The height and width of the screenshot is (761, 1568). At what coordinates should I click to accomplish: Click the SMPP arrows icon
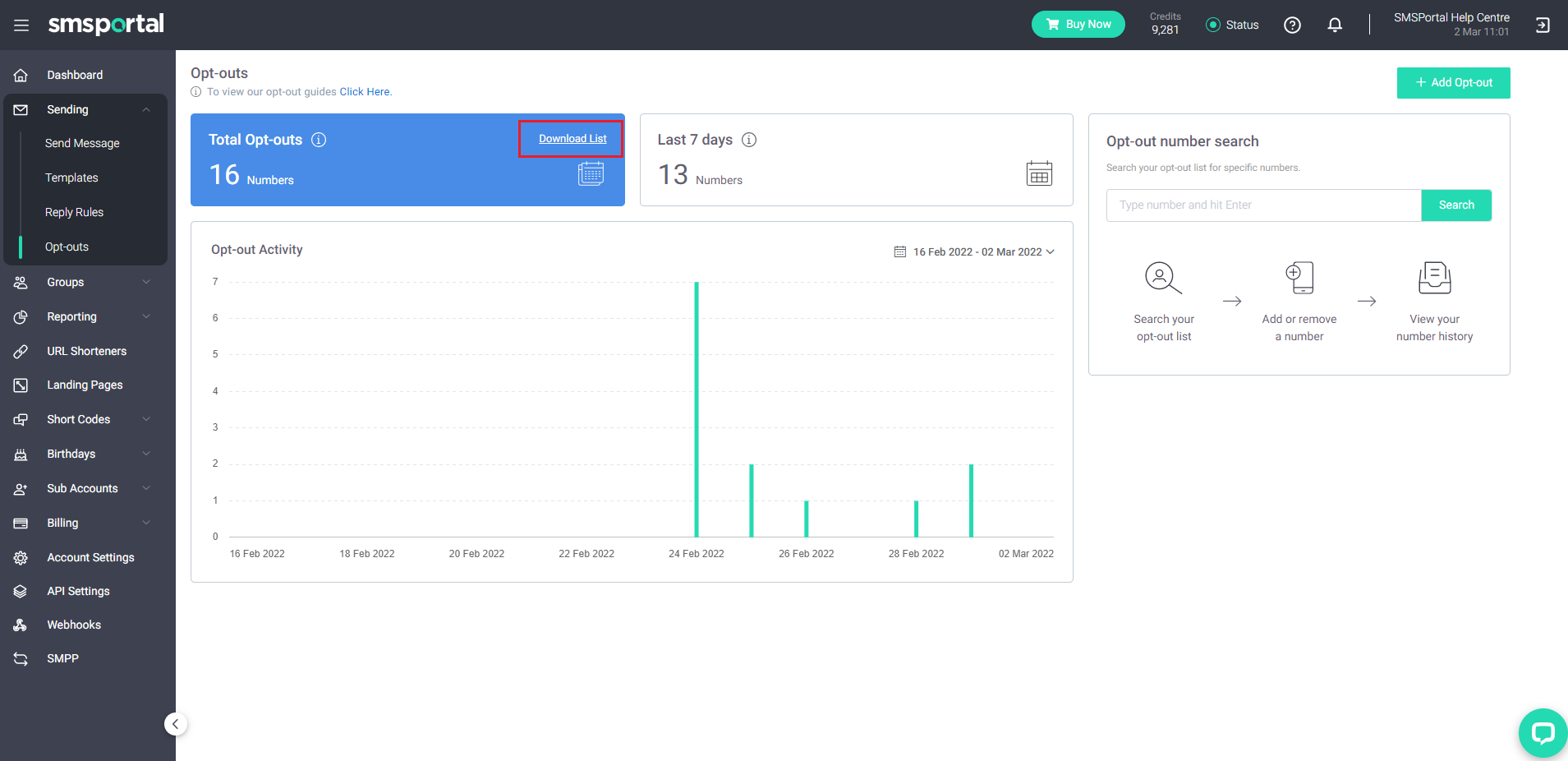21,658
